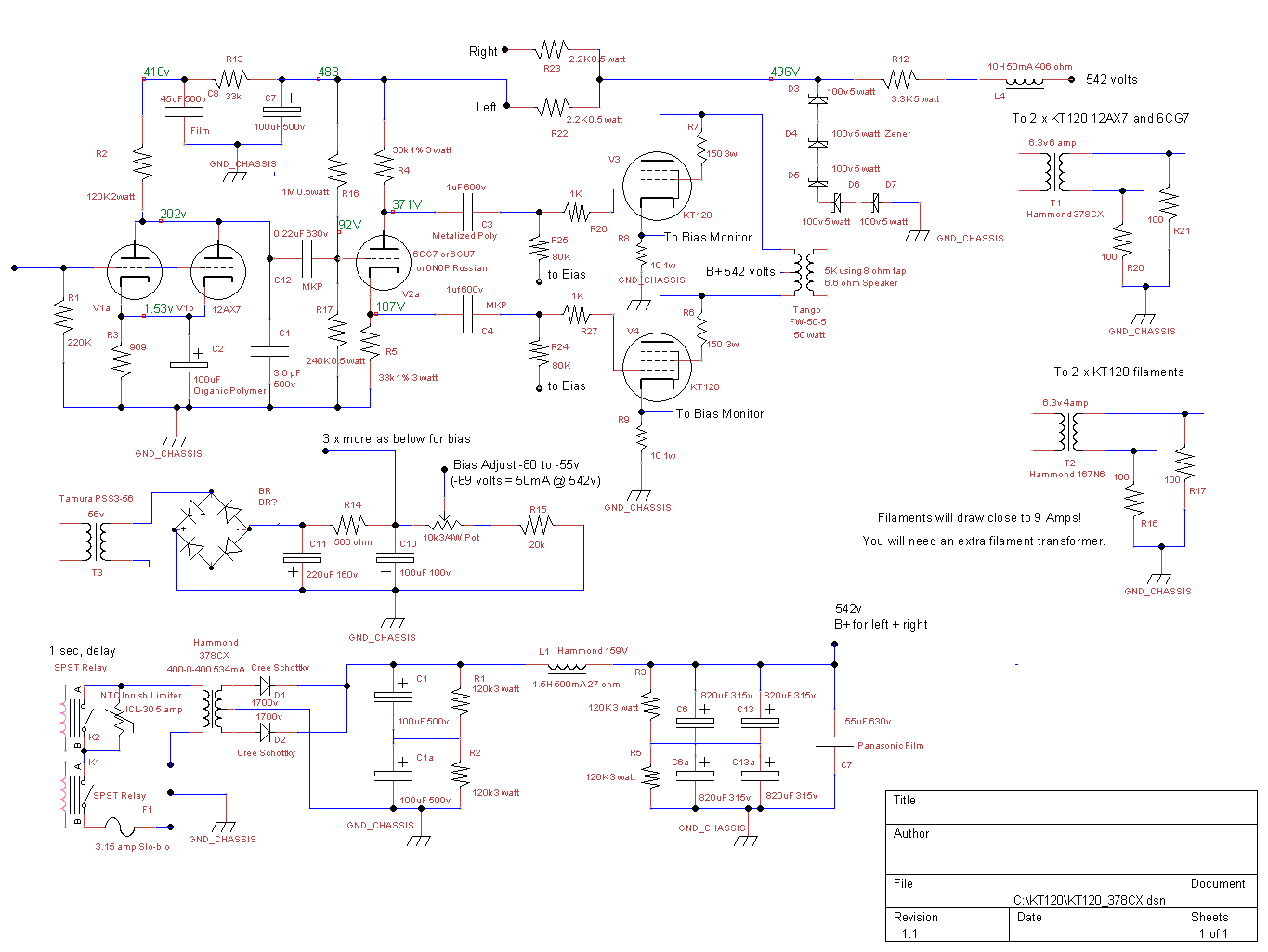Click the '1 sec, delay' label
The image size is (1268, 952).
[83, 650]
